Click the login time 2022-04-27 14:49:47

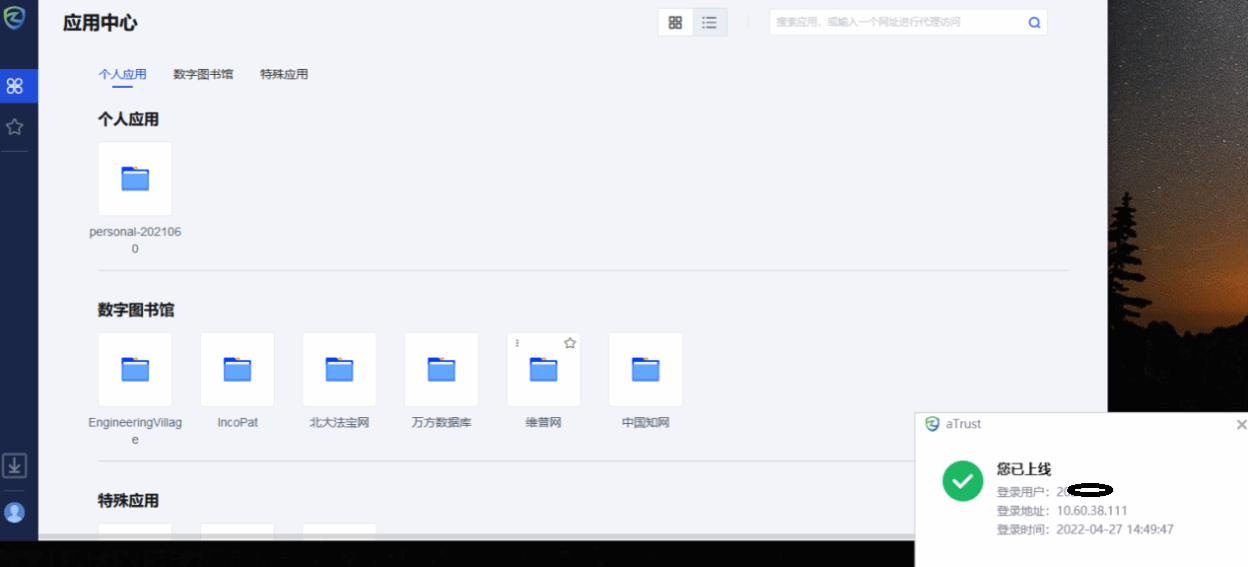click(x=1115, y=529)
